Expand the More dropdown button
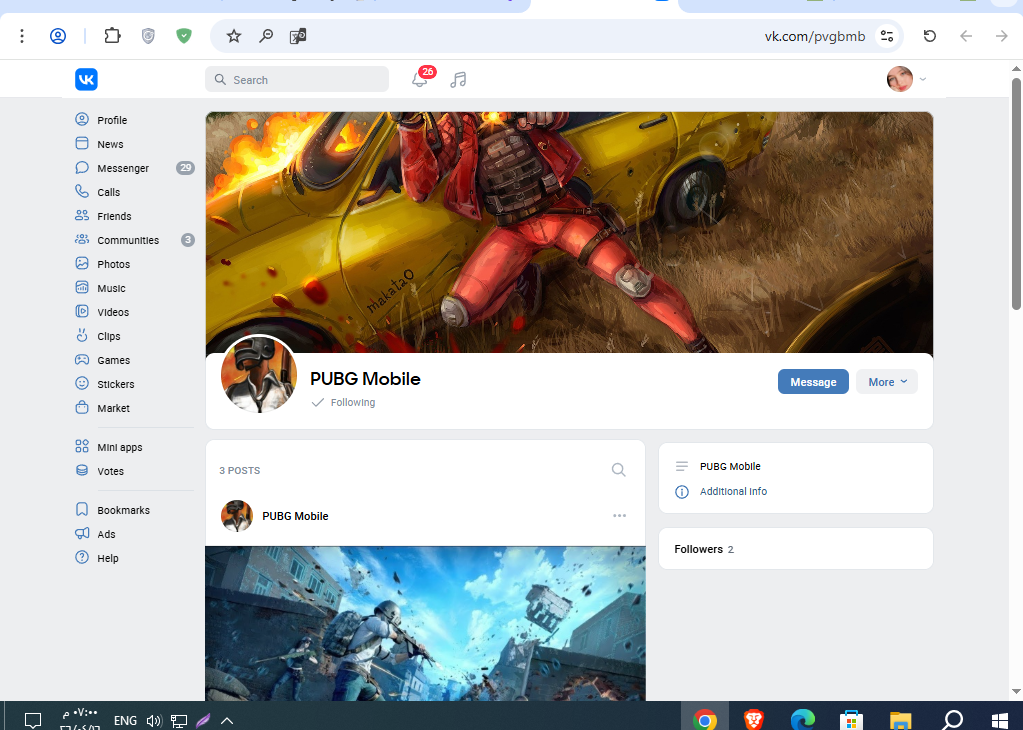Viewport: 1023px width, 730px height. (887, 382)
